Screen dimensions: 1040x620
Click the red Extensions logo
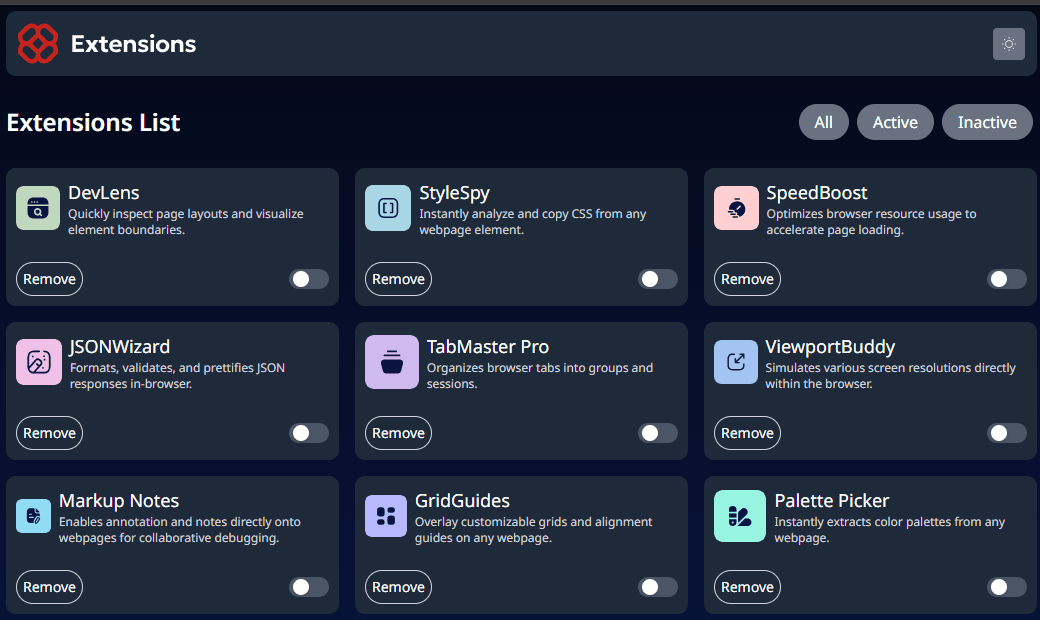39,44
